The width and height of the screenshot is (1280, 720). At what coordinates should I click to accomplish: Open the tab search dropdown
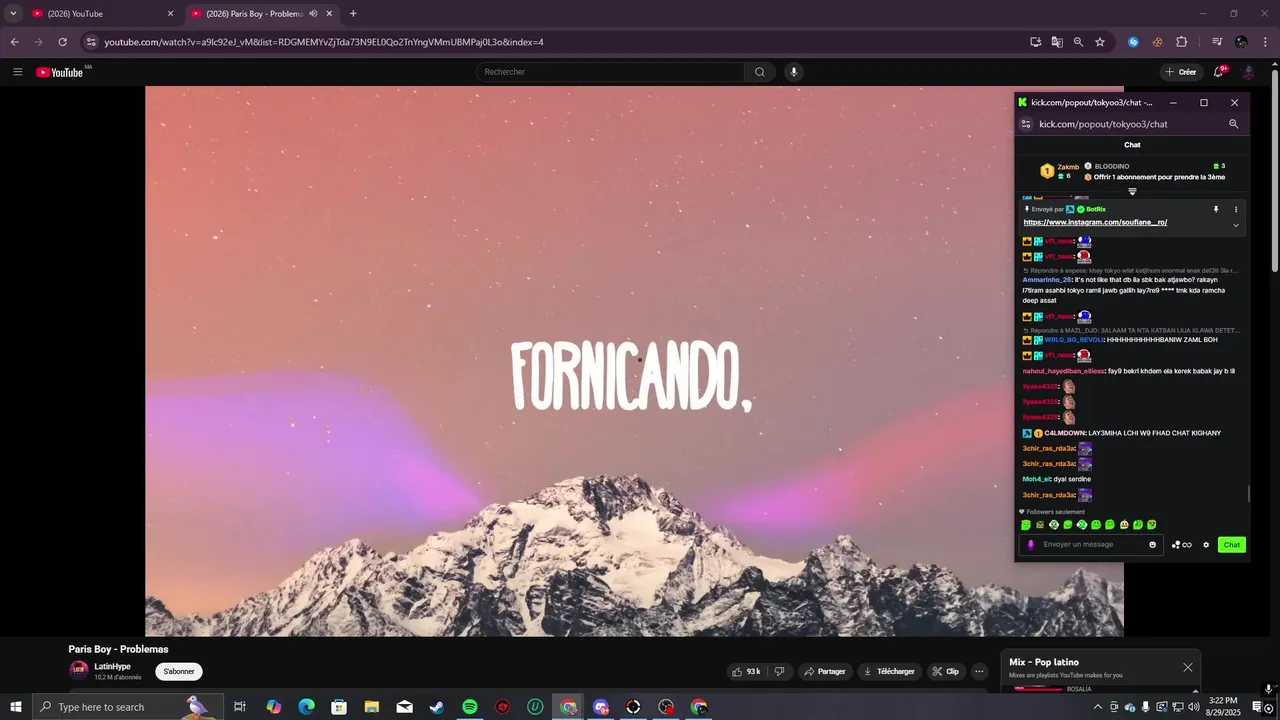click(13, 14)
